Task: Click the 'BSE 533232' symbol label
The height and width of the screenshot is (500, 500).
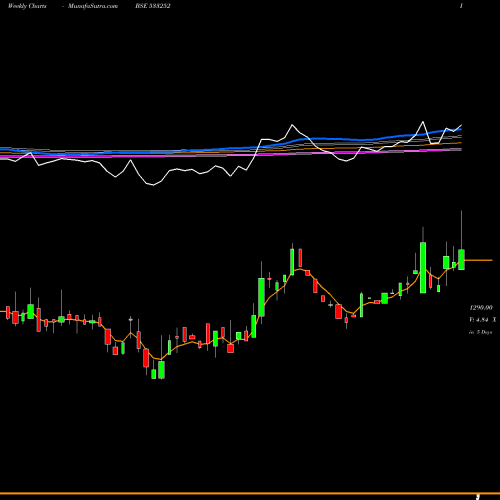Action: click(153, 6)
